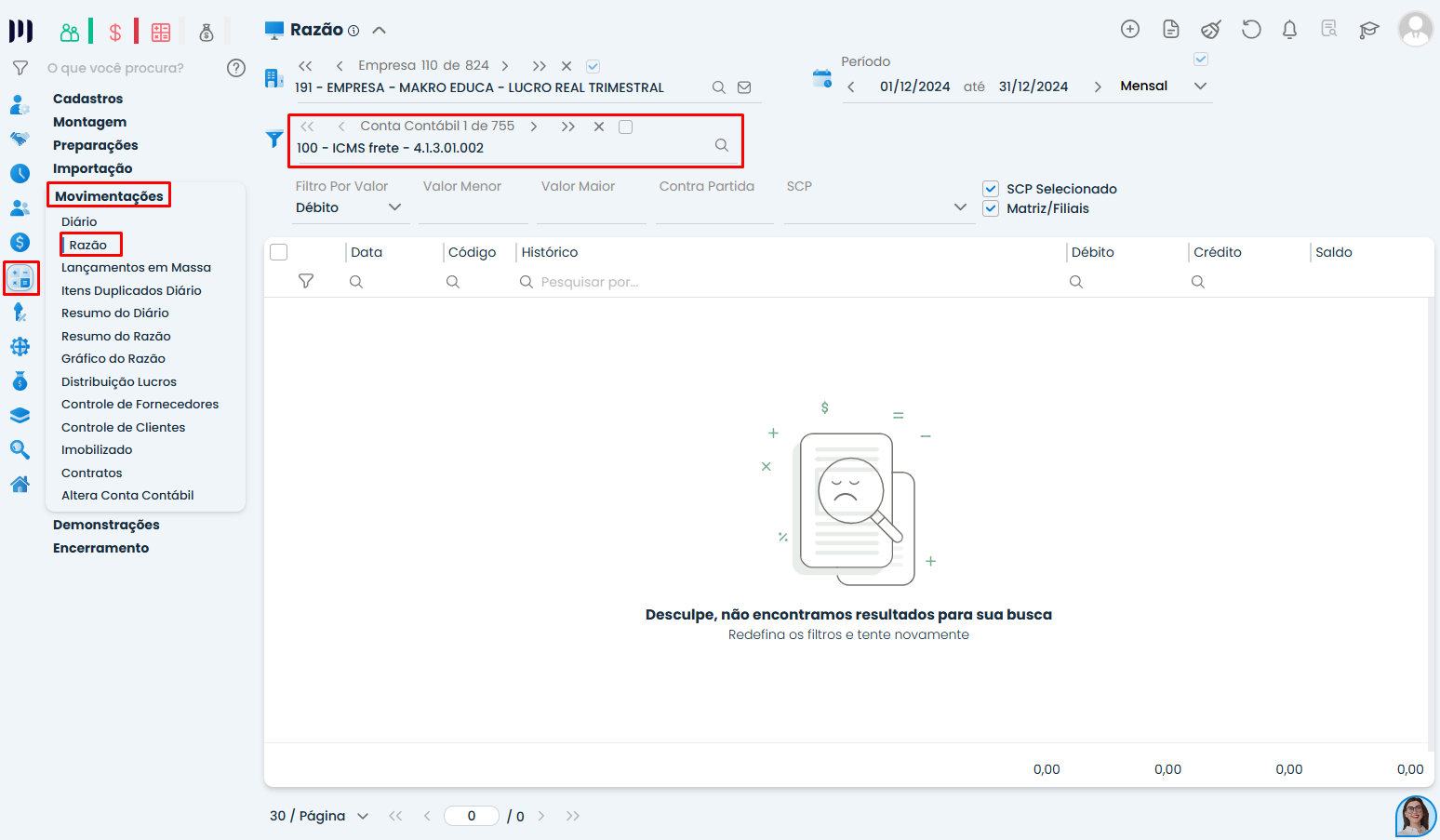This screenshot has height=840, width=1440.
Task: Click the plus circle icon in top bar
Action: coord(1130,29)
